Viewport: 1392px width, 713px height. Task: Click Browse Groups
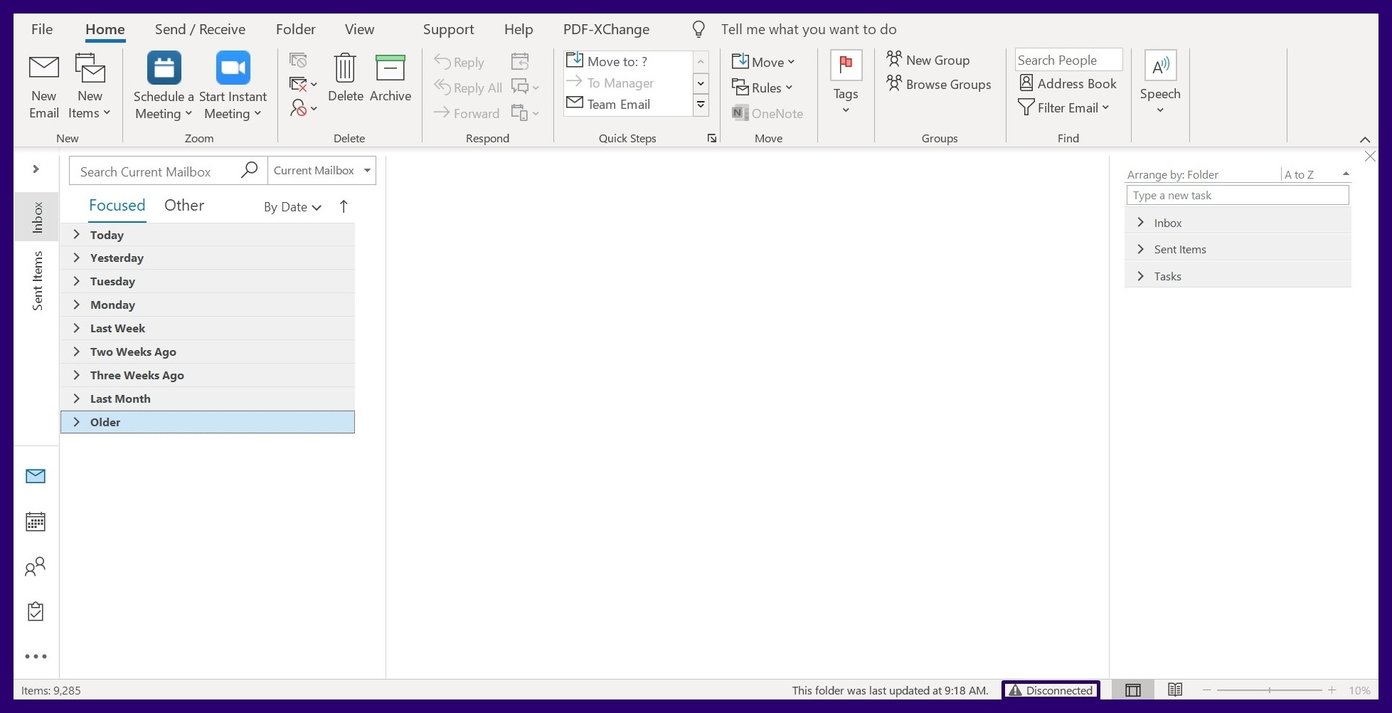click(939, 84)
